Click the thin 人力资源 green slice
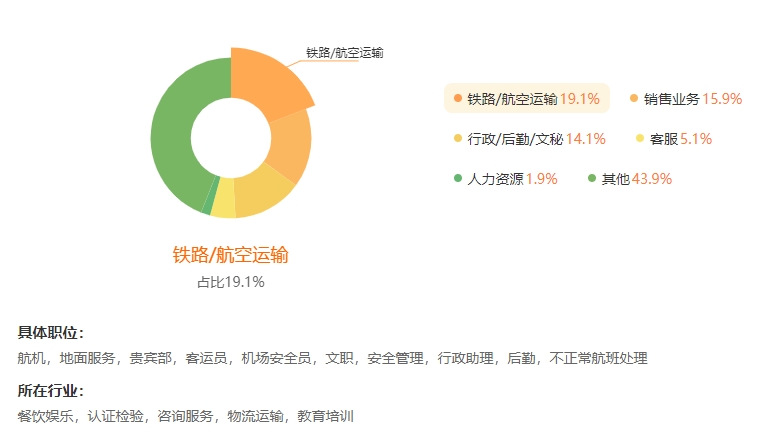The image size is (777, 432). (x=210, y=196)
